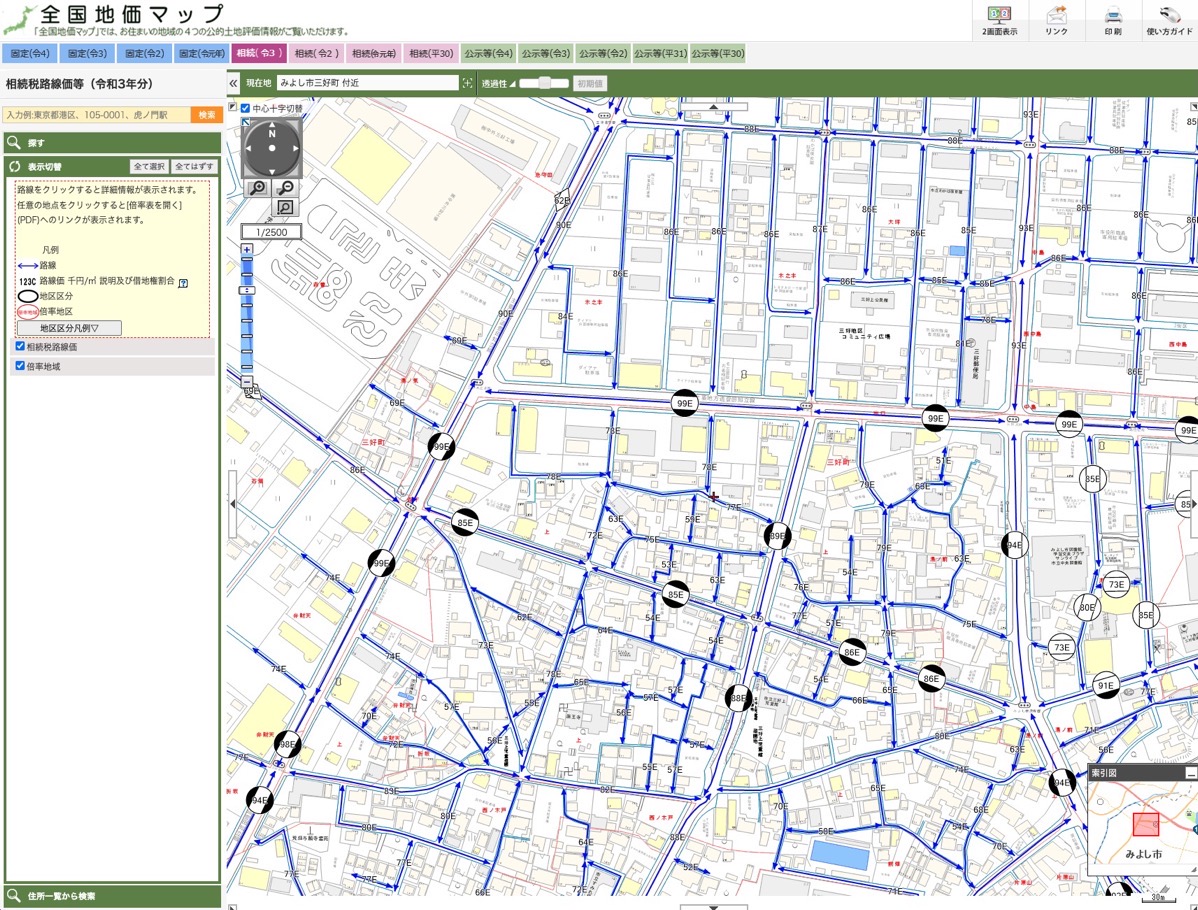Open the 使い方ガイド mouse icon
This screenshot has width=1198, height=910.
point(1169,15)
